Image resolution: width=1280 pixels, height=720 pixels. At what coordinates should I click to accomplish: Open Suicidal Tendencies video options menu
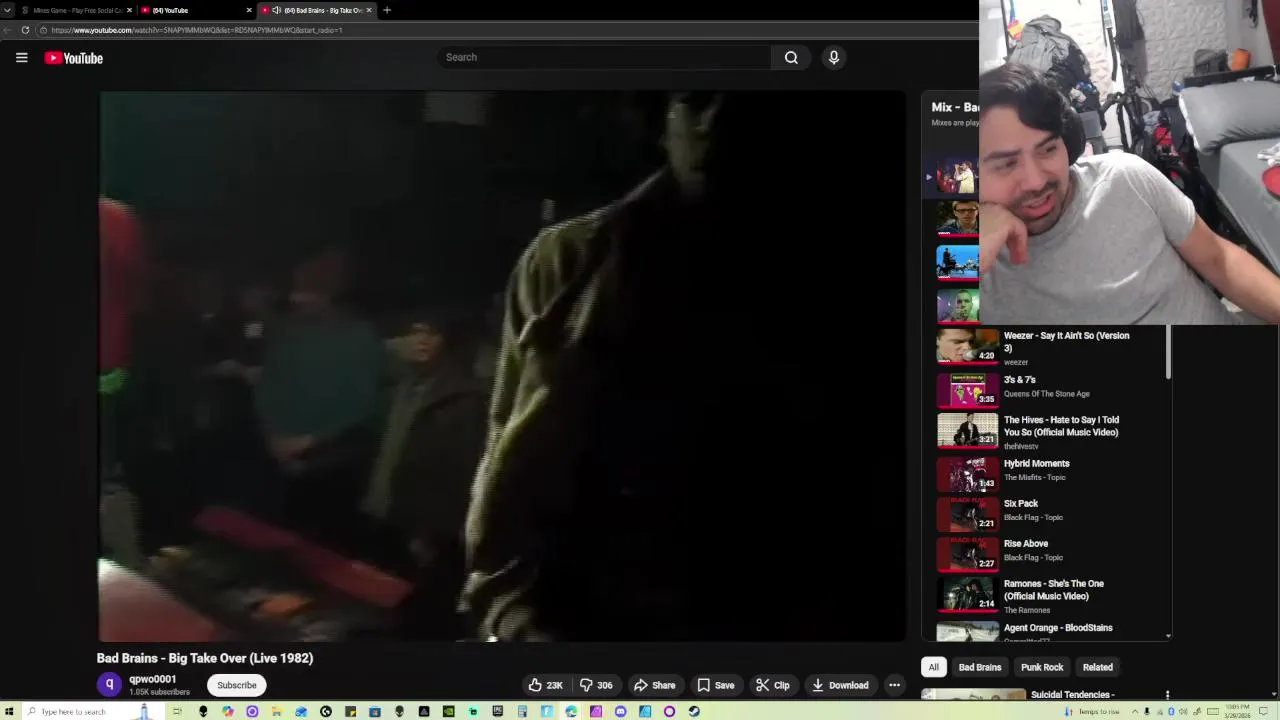point(1167,694)
